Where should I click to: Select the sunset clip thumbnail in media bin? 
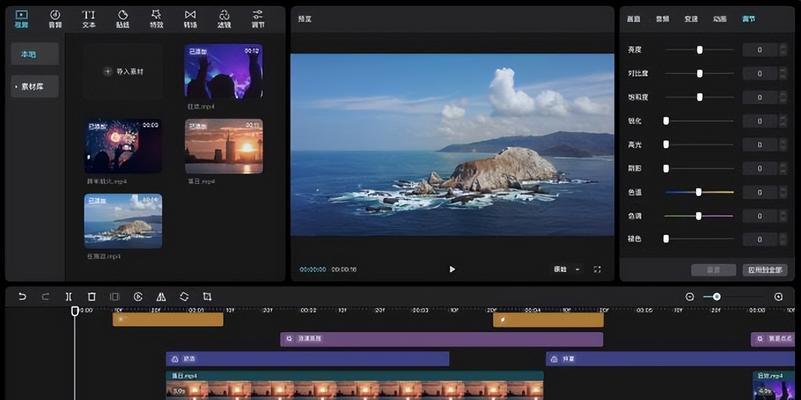[224, 146]
